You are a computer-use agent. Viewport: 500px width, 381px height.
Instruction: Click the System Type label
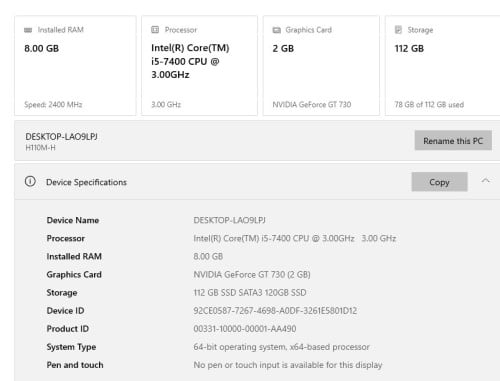tap(71, 347)
